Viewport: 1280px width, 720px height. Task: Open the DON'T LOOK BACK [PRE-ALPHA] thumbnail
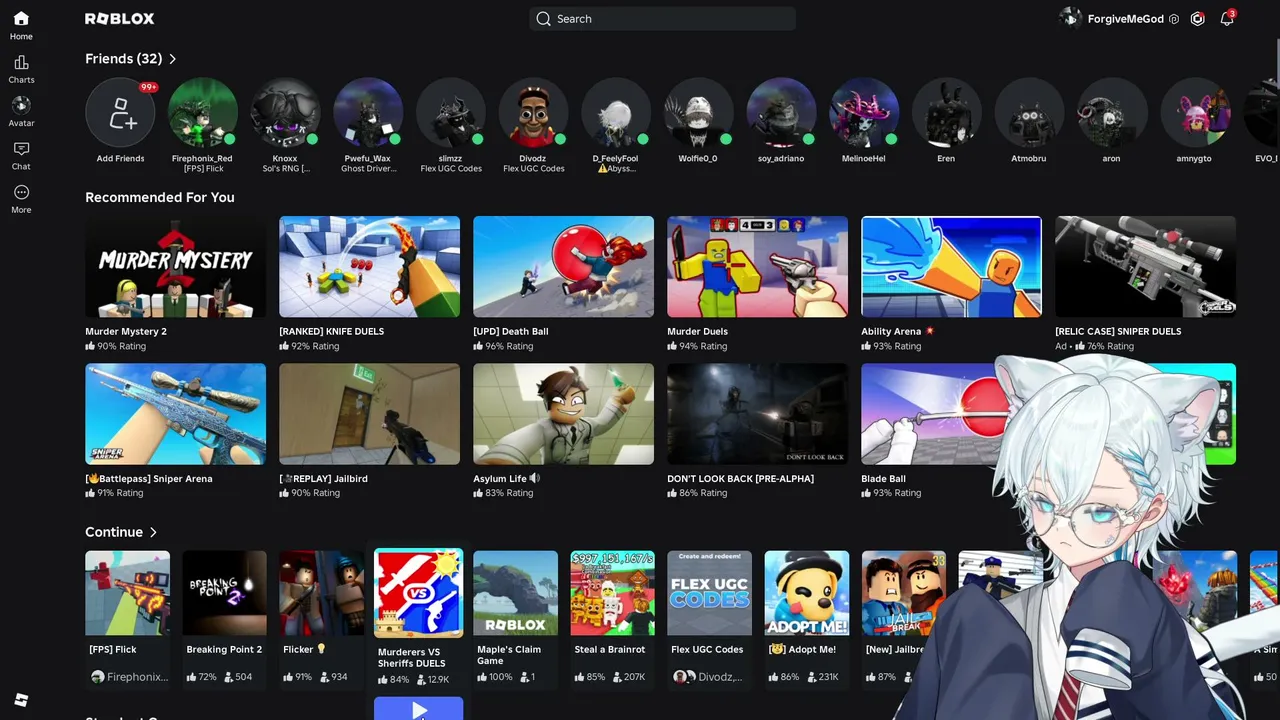click(x=757, y=414)
